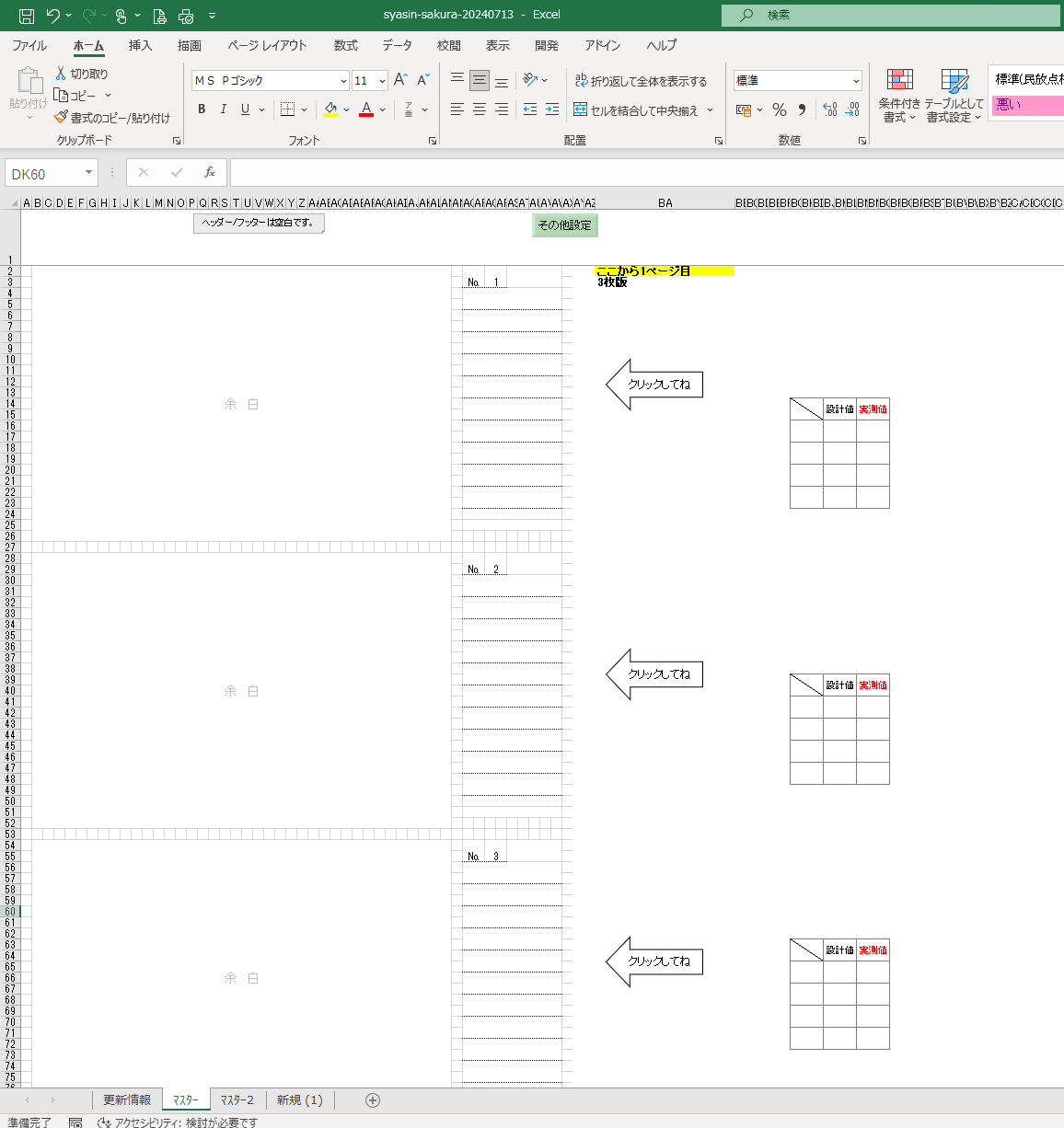Image resolution: width=1064 pixels, height=1128 pixels.
Task: Click the Save icon in title bar
Action: pyautogui.click(x=27, y=16)
